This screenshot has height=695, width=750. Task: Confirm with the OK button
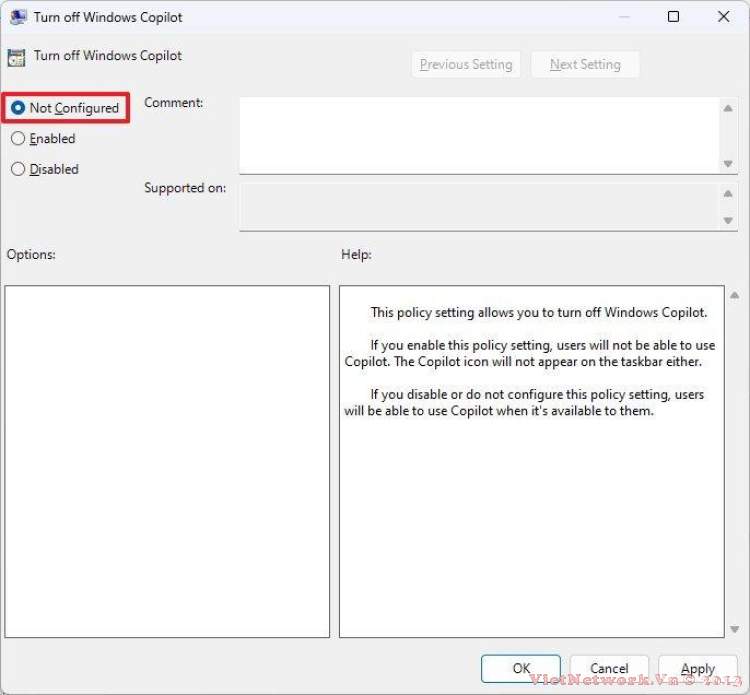coord(521,668)
